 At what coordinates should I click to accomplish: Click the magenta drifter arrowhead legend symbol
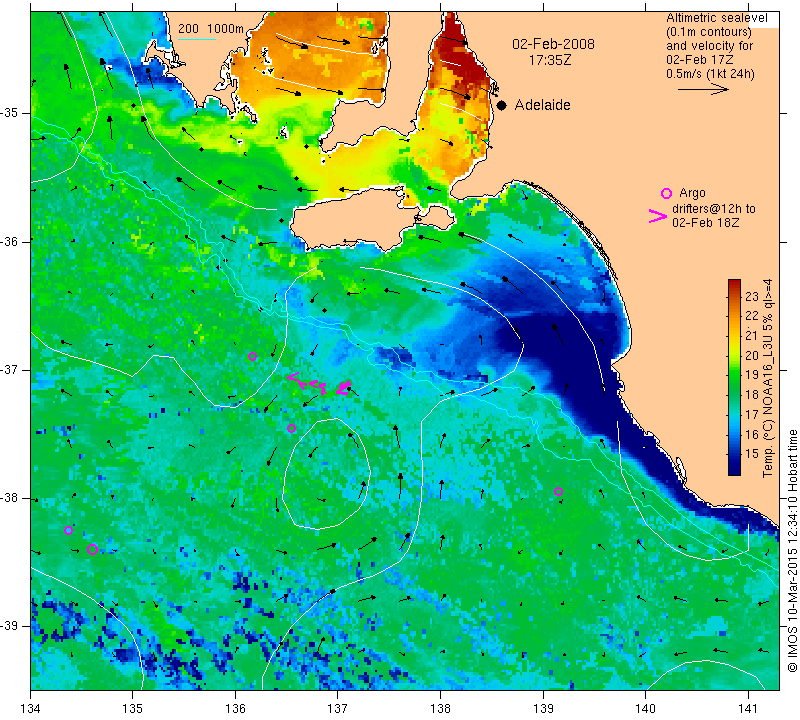coord(658,216)
